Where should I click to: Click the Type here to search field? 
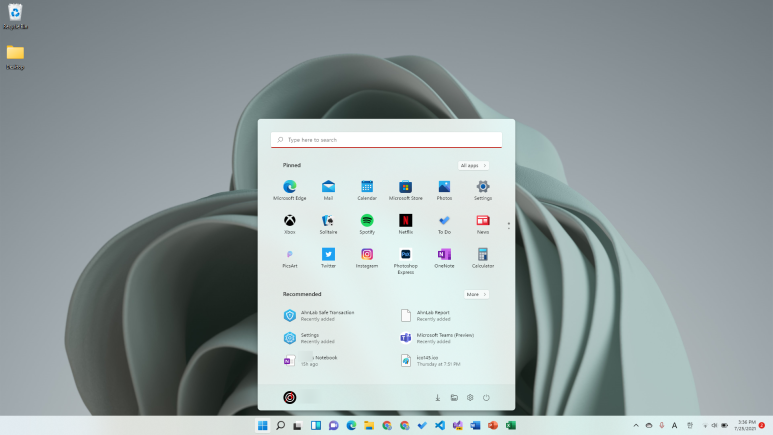[386, 140]
